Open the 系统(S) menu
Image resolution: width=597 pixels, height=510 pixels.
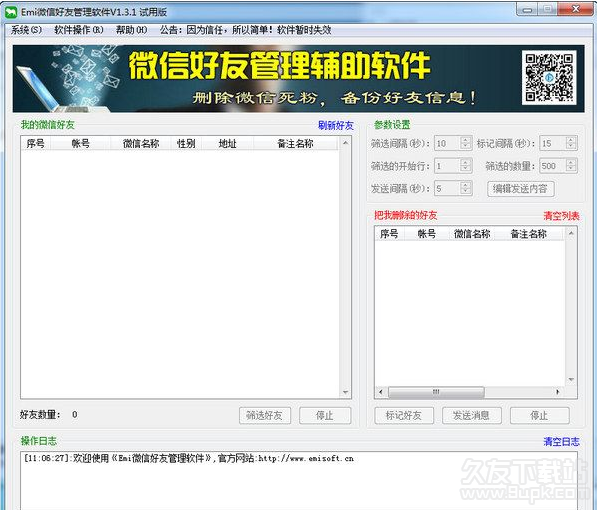tap(26, 30)
